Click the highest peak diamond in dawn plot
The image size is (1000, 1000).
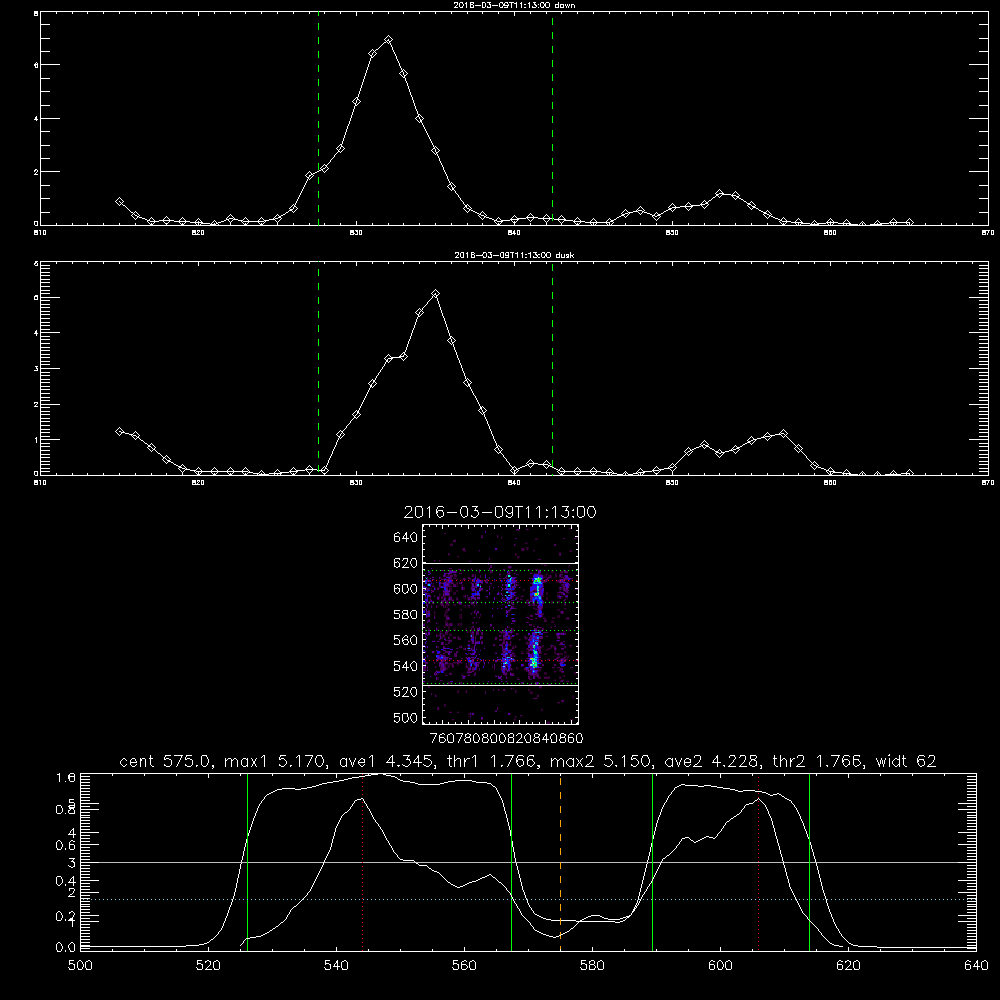click(388, 40)
